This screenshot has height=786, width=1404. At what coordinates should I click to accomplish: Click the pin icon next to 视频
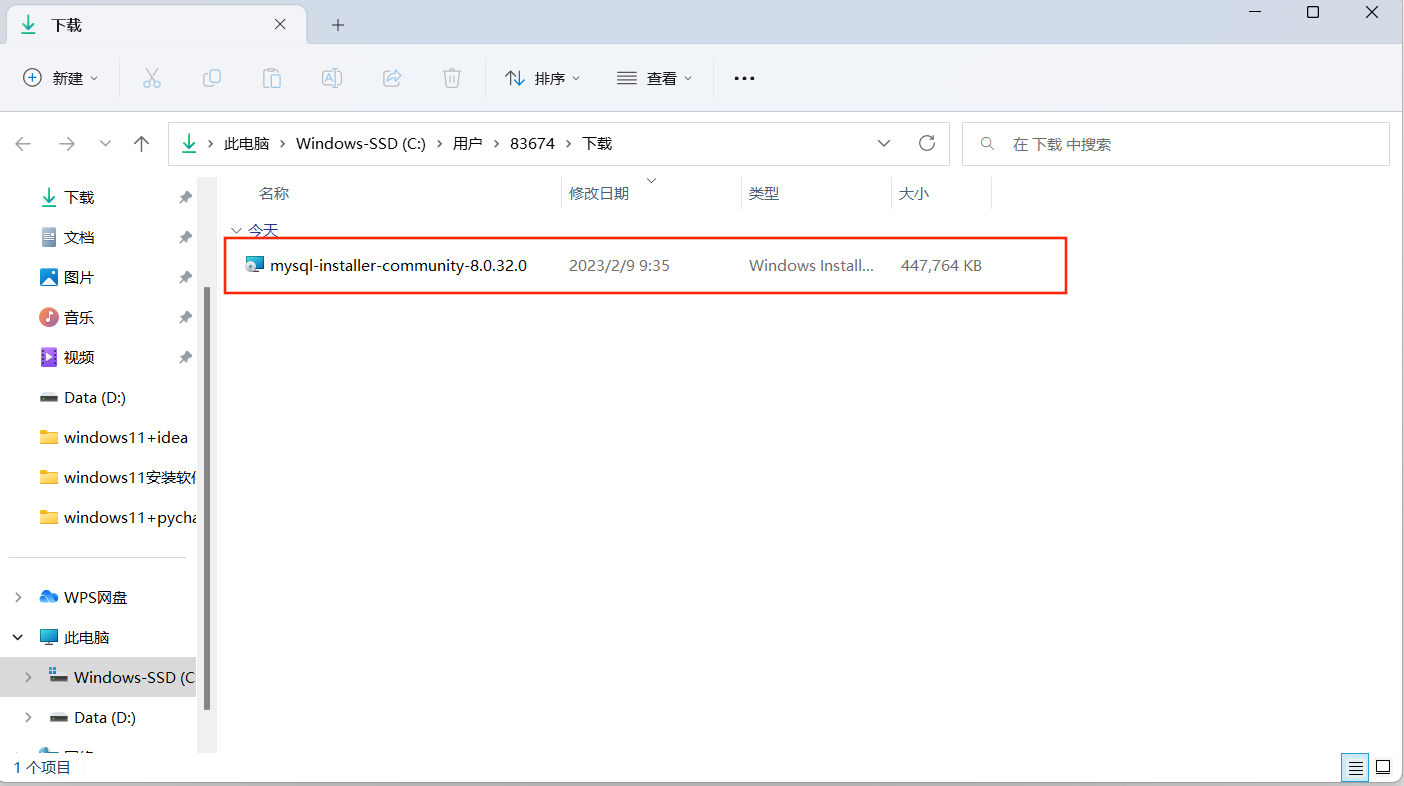185,358
